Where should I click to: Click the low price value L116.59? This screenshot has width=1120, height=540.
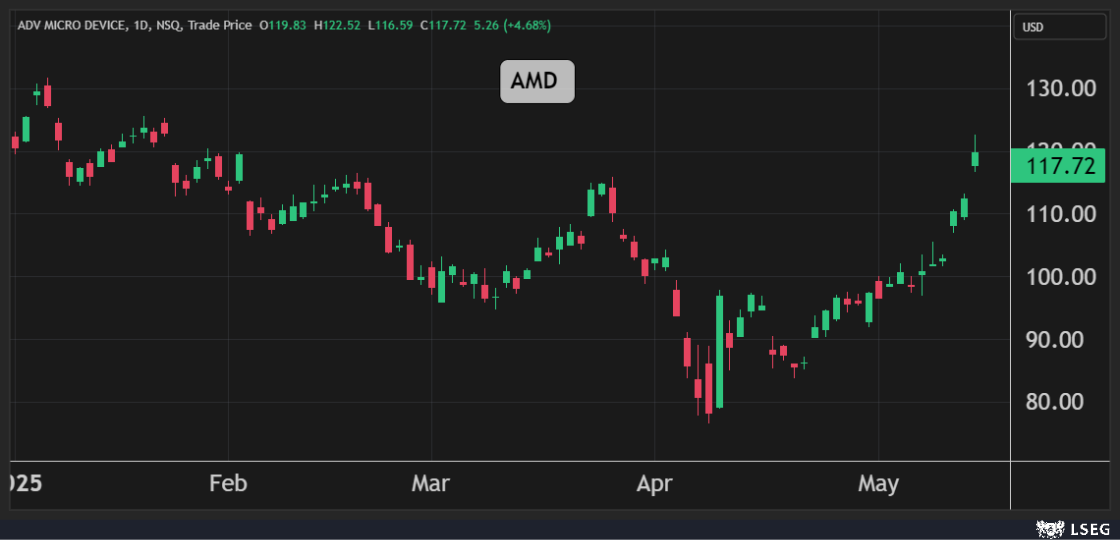391,25
